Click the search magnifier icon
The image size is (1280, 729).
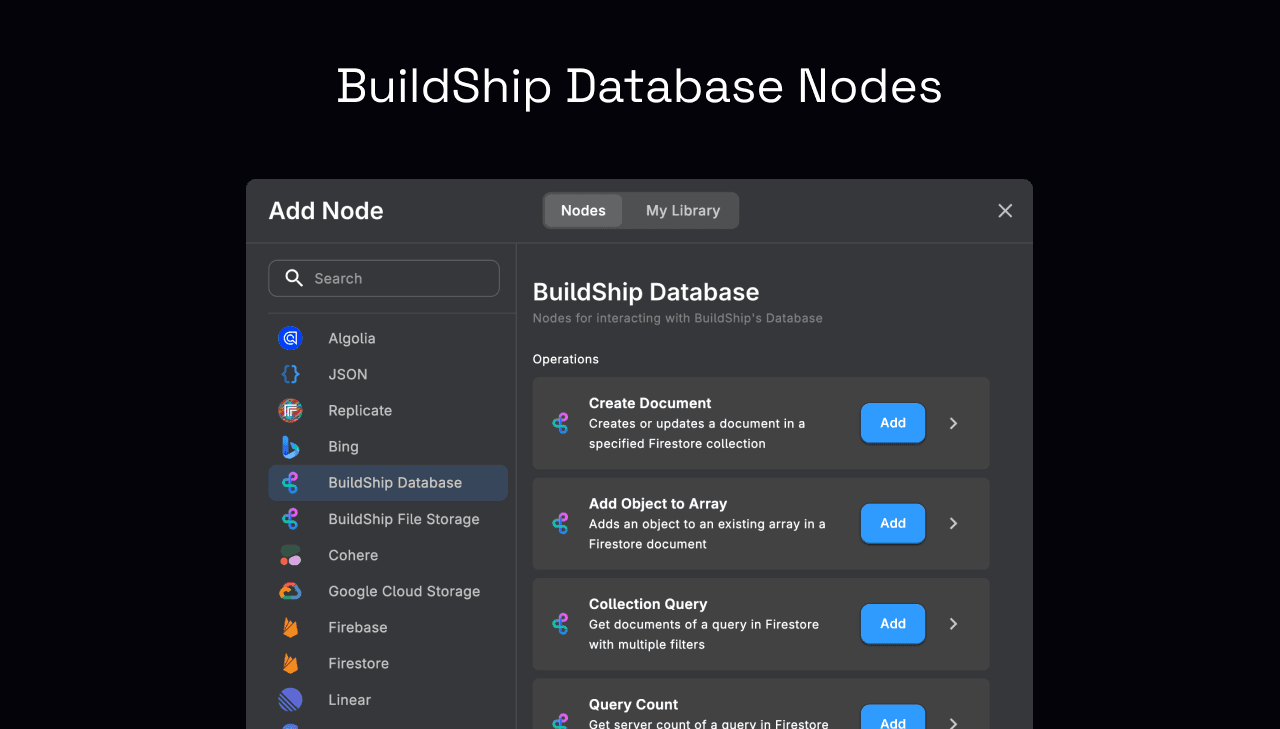[294, 277]
